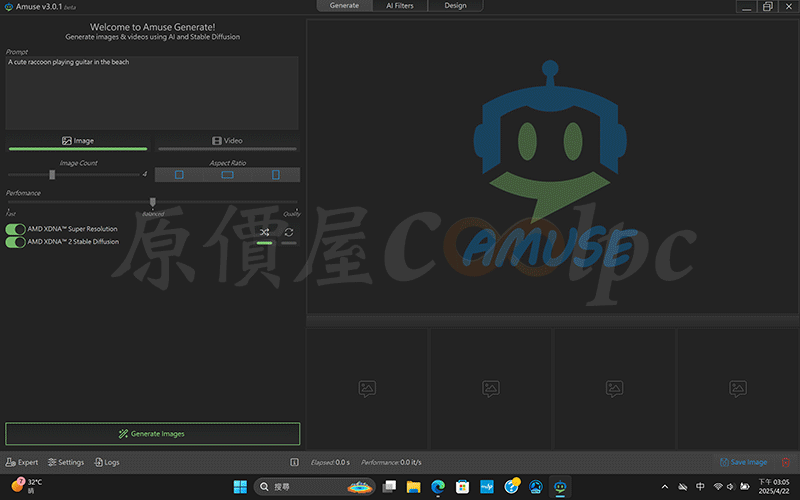Viewport: 800px width, 500px height.
Task: Click the taskbar search box
Action: point(315,487)
